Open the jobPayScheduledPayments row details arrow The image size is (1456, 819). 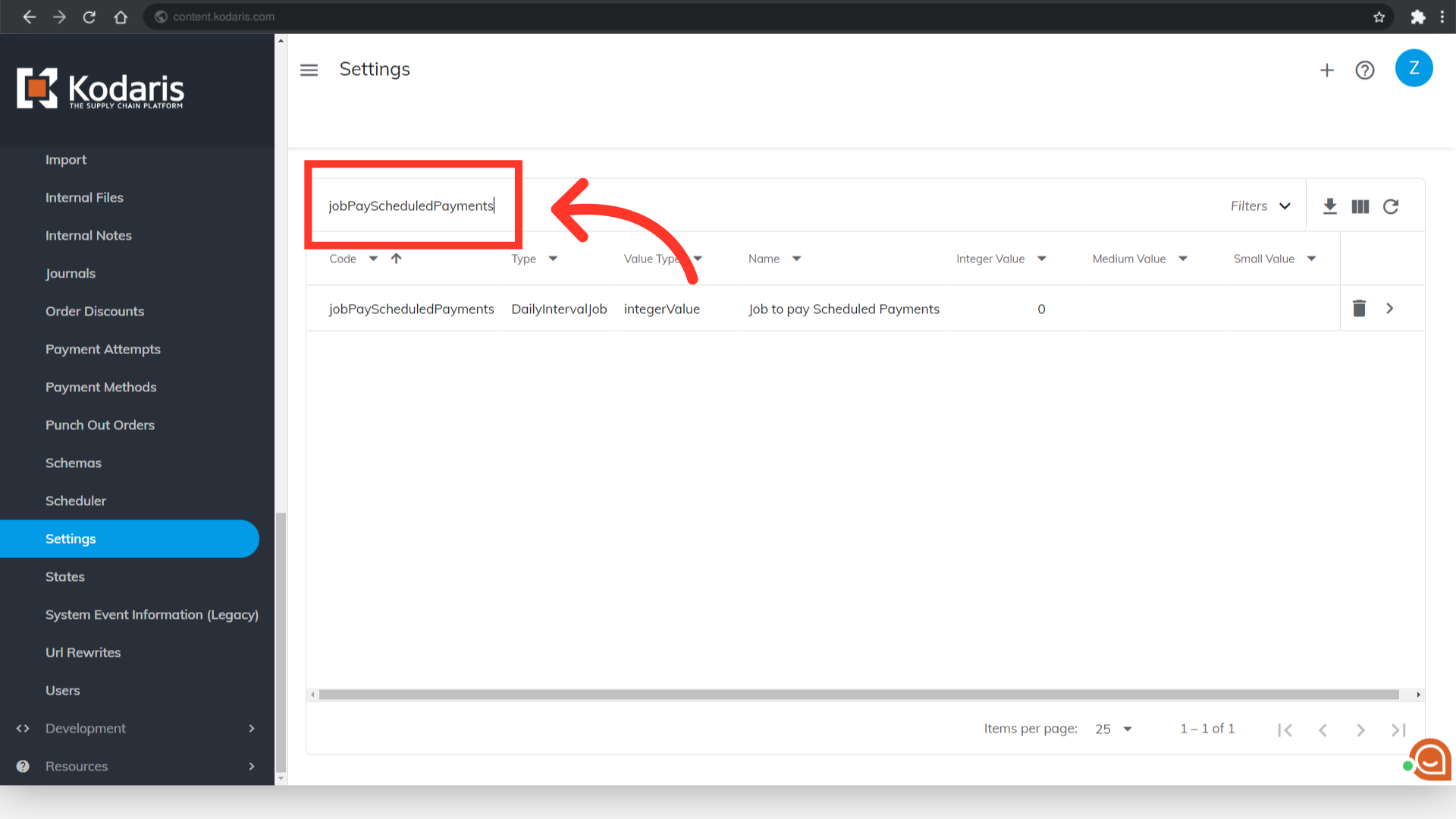click(x=1389, y=309)
